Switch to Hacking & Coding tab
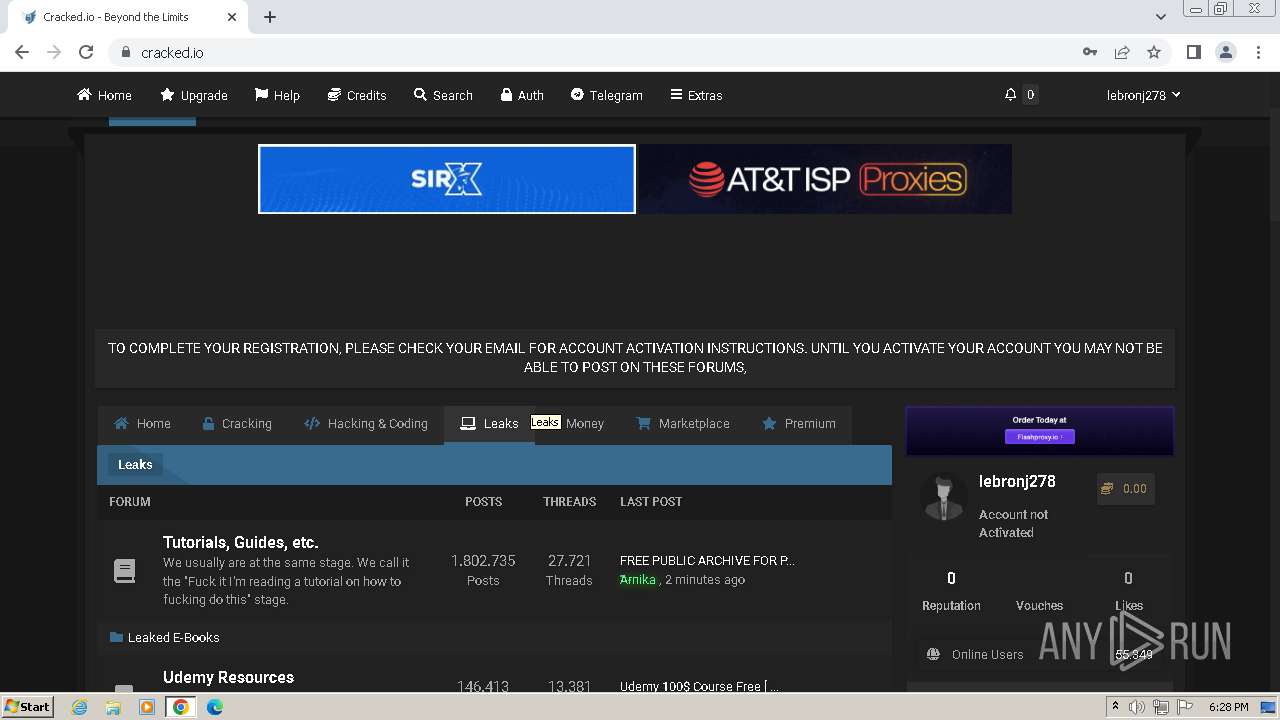The image size is (1280, 720). (x=366, y=424)
